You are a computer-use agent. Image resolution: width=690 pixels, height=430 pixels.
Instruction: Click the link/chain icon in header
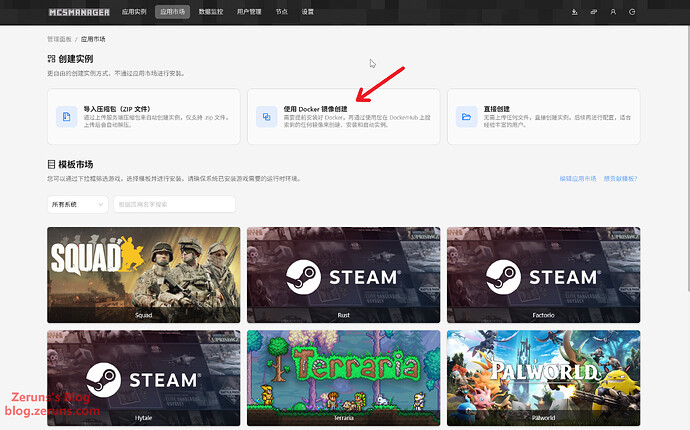[x=594, y=12]
